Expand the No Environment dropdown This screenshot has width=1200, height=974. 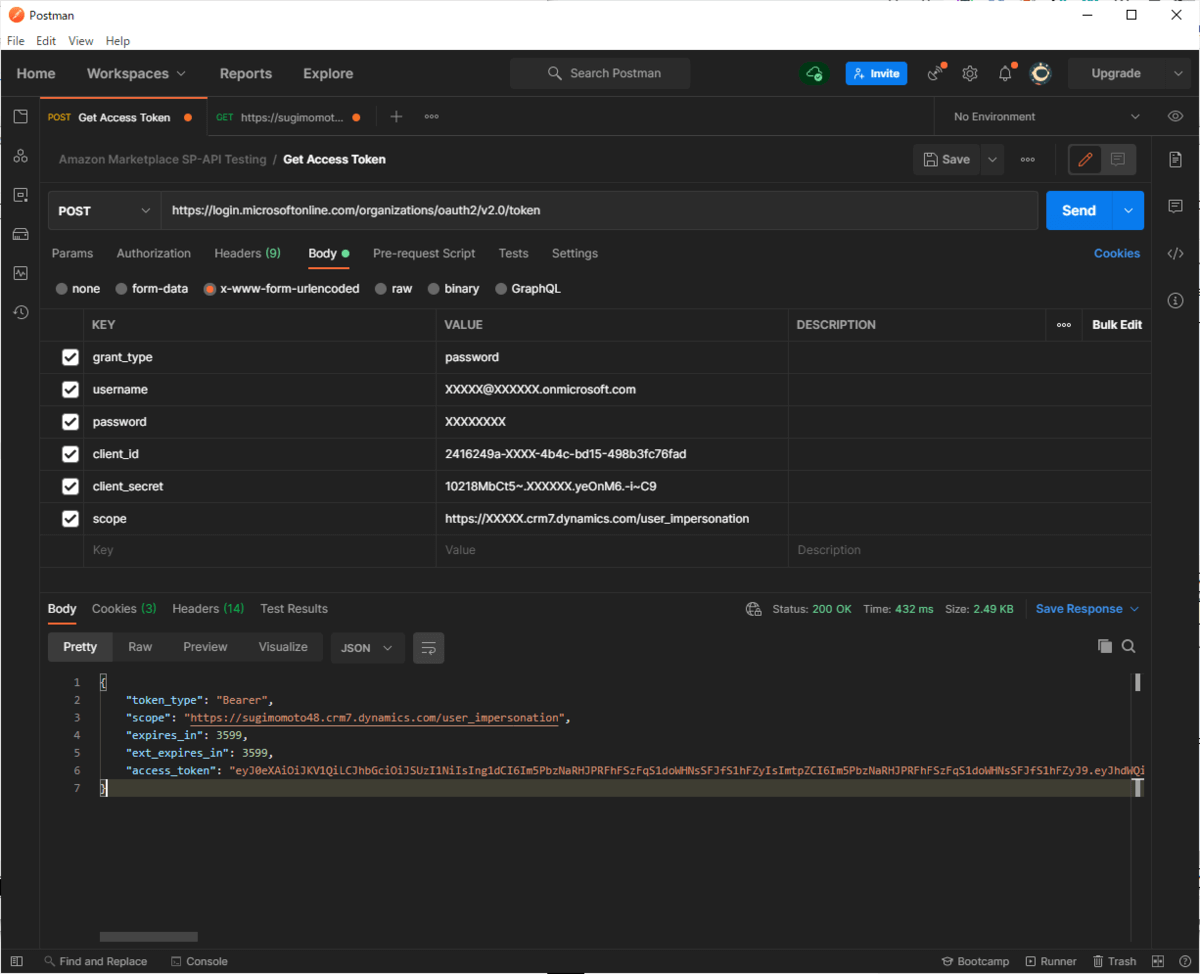[x=1045, y=117]
